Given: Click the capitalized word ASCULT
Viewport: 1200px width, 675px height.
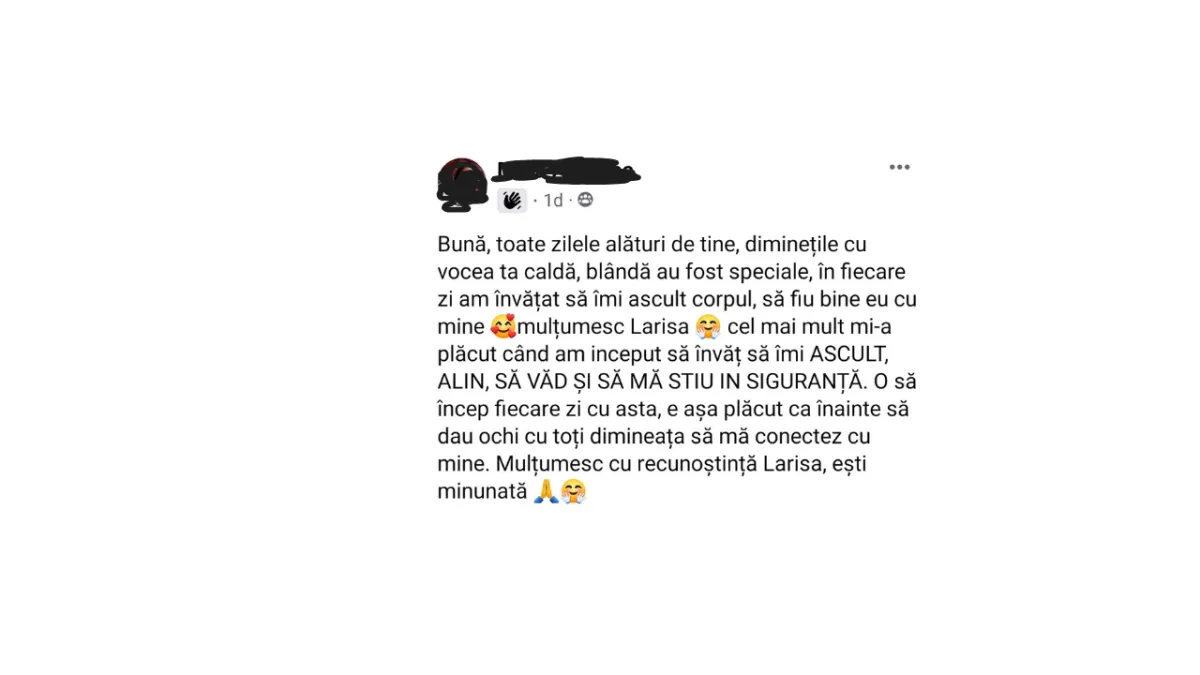Looking at the screenshot, I should (844, 354).
